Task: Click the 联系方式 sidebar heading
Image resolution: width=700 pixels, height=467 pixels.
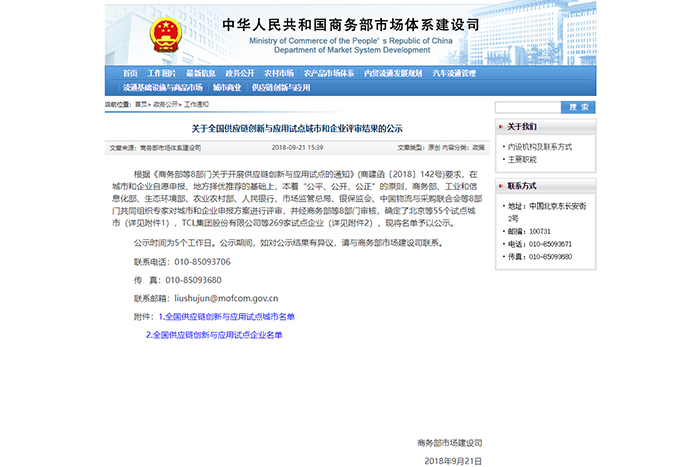Action: [x=522, y=186]
